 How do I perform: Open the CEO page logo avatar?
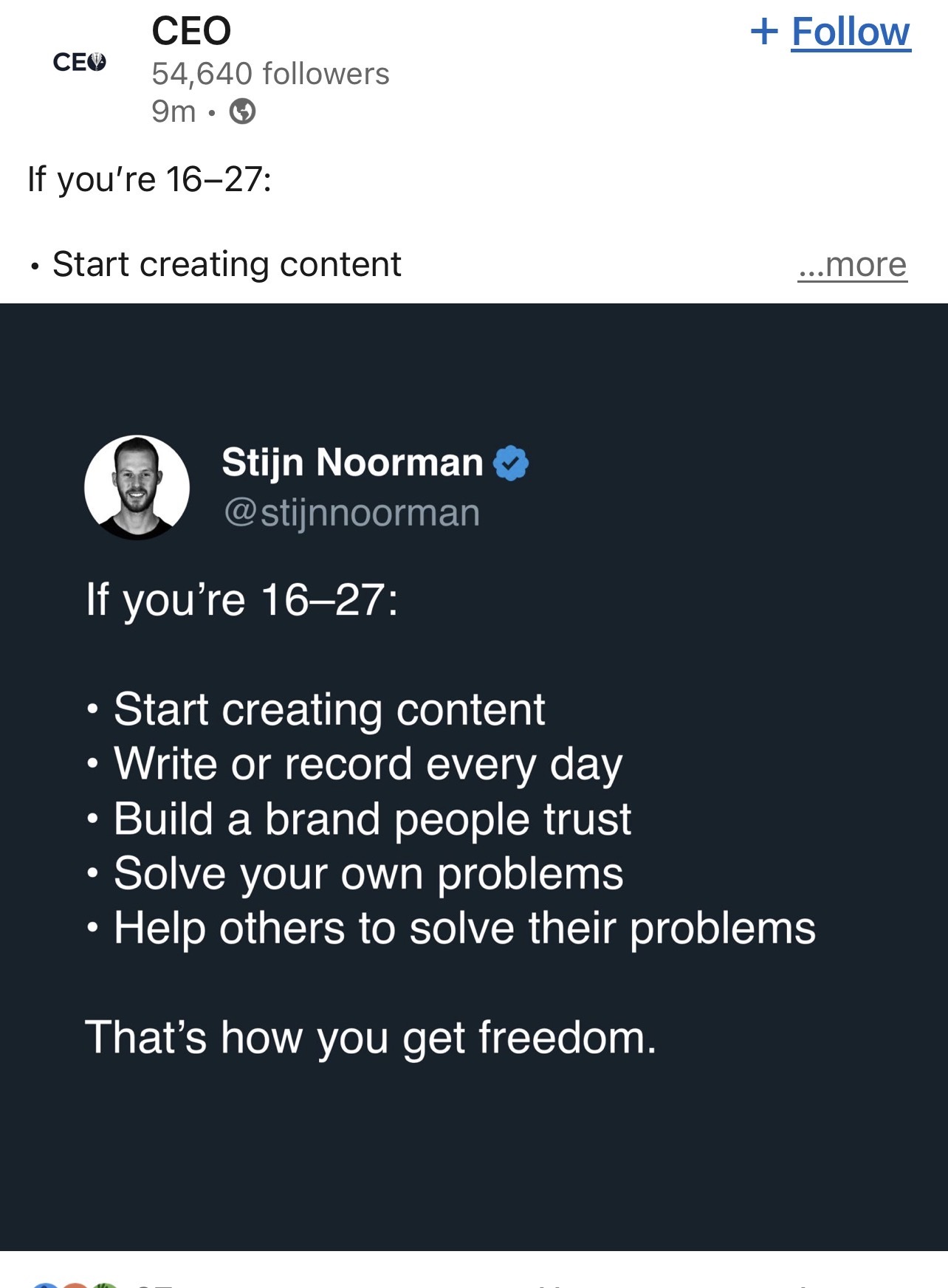(x=80, y=62)
